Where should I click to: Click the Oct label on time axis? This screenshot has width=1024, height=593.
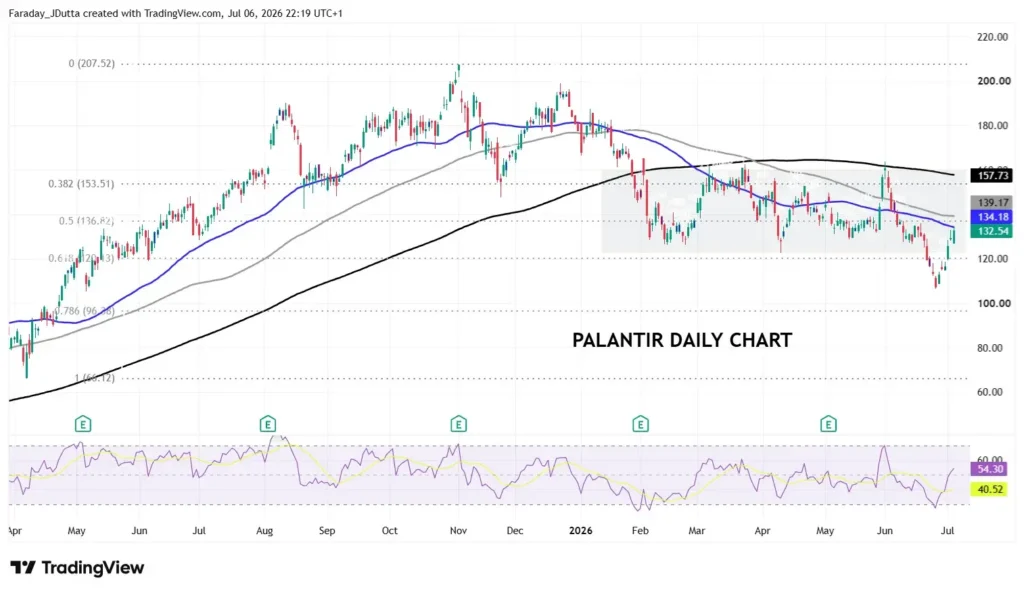pyautogui.click(x=389, y=531)
